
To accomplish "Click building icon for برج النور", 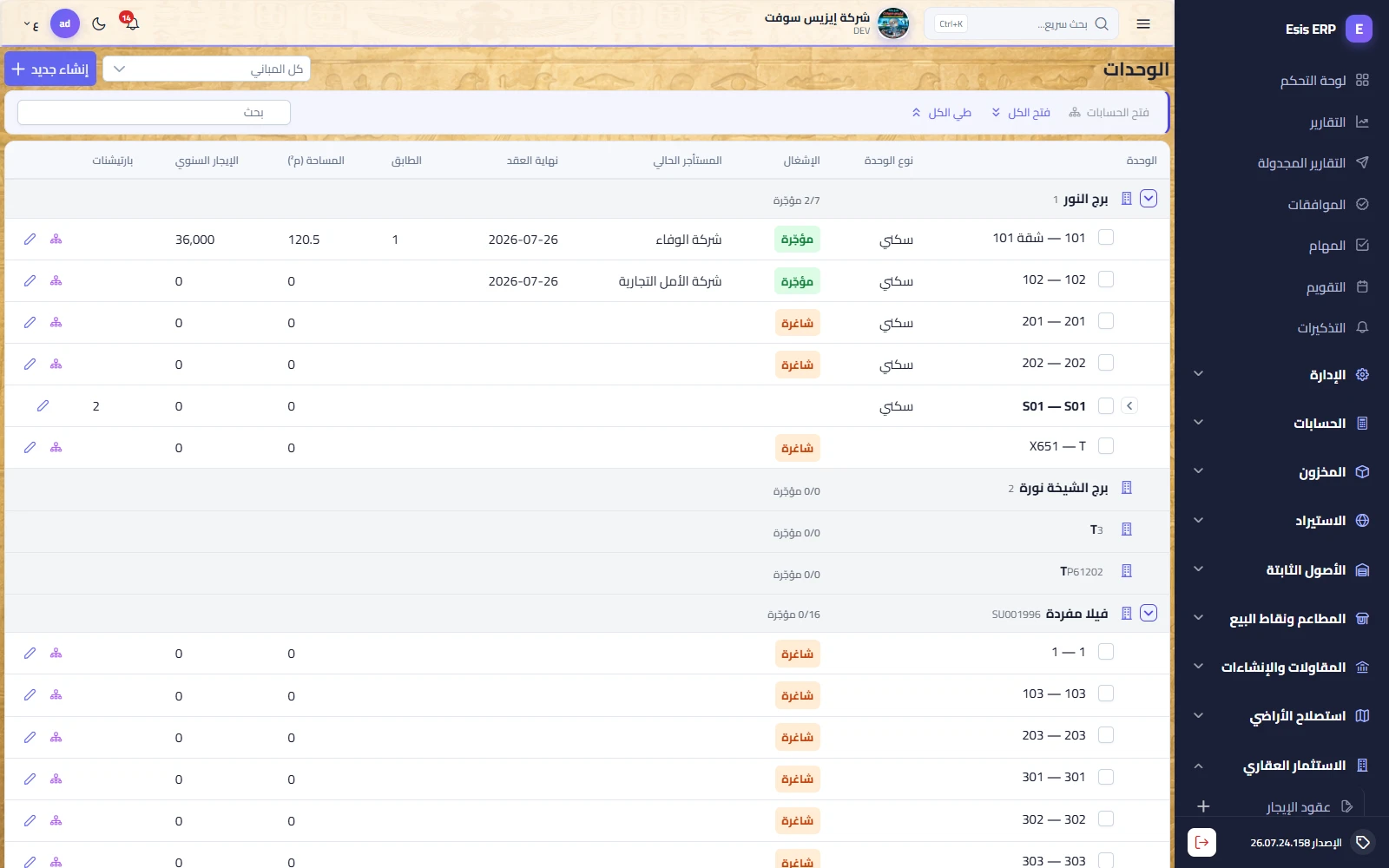I will click(x=1127, y=198).
